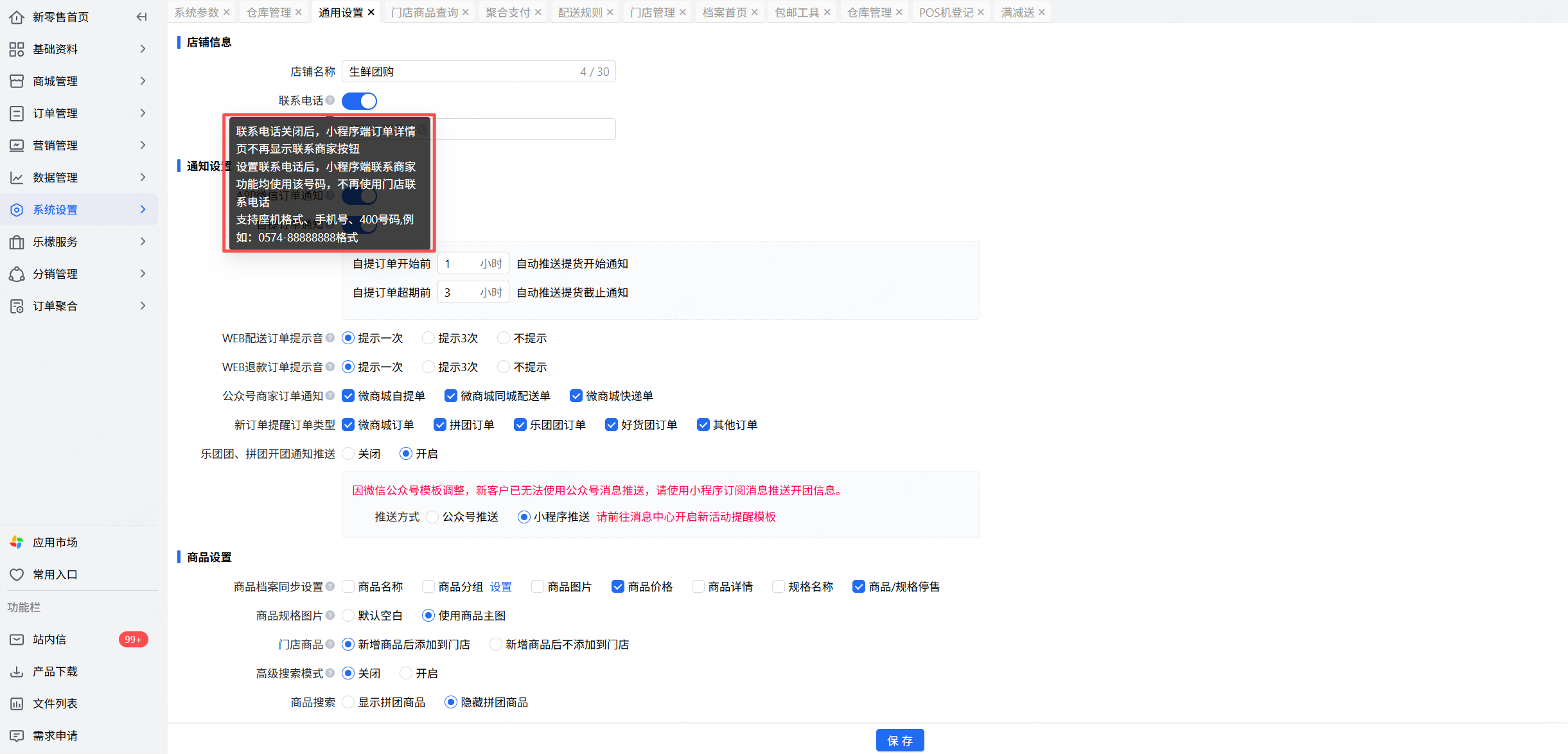The image size is (1568, 754).
Task: Click help icon beside WEB配送订单提示音
Action: [330, 338]
